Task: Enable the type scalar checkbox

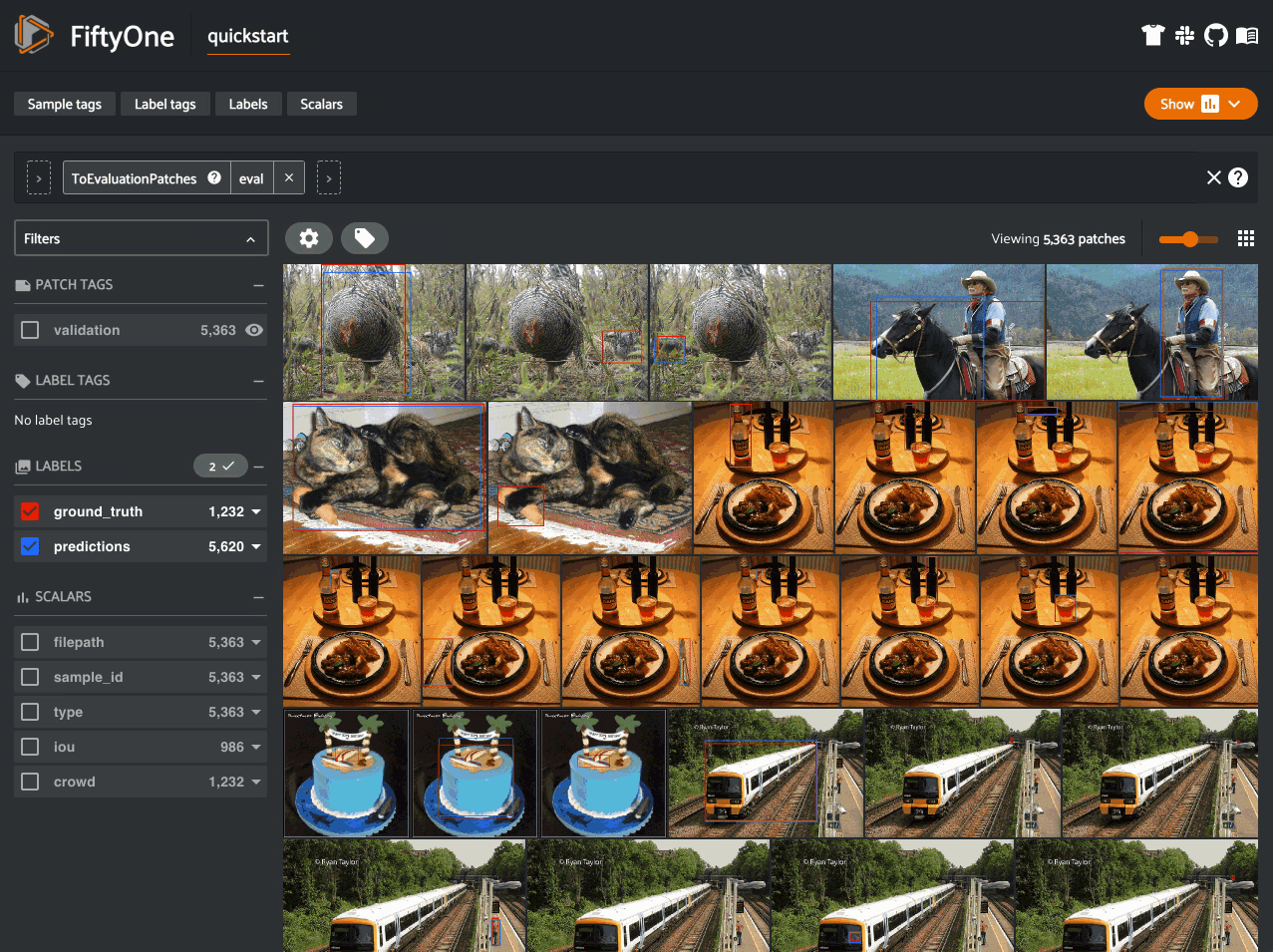Action: 30,712
